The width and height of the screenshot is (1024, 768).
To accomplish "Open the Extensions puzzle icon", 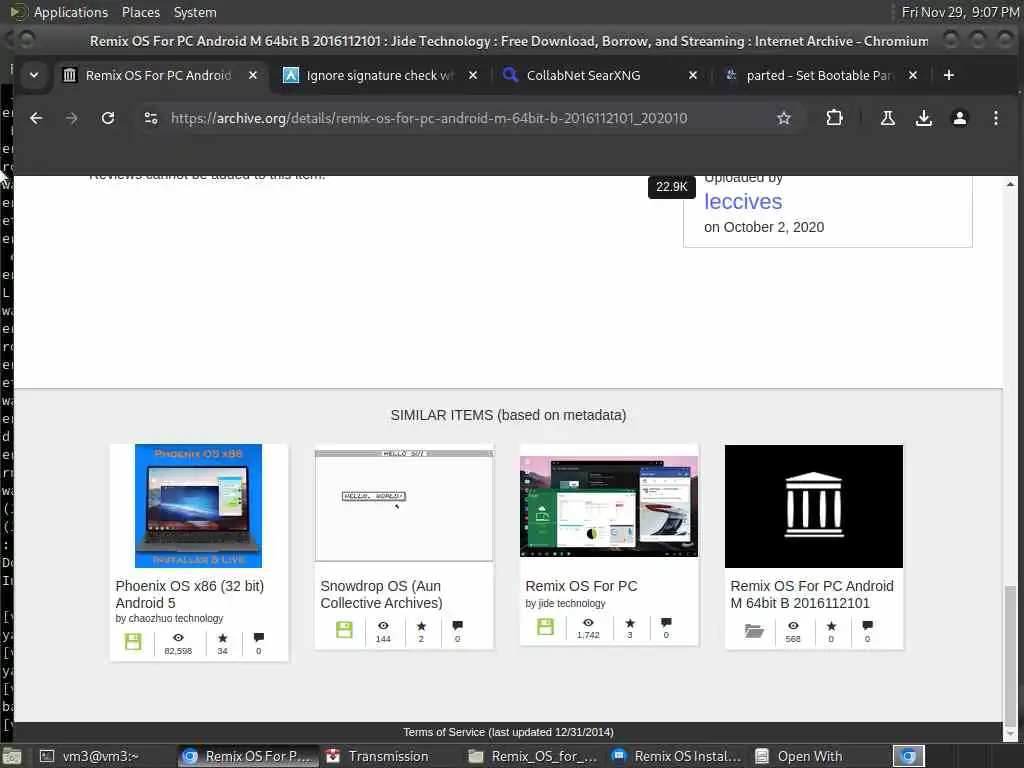I will (x=834, y=118).
